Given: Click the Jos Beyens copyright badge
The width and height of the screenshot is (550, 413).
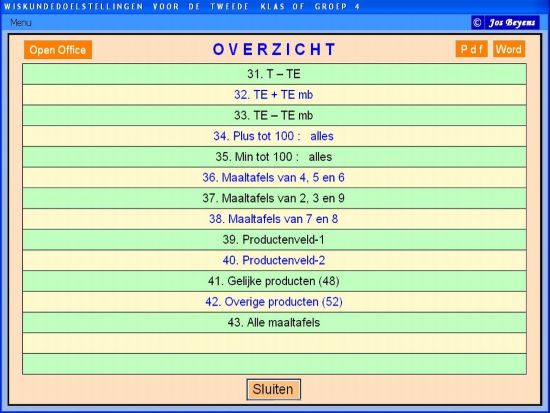Looking at the screenshot, I should pyautogui.click(x=505, y=23).
